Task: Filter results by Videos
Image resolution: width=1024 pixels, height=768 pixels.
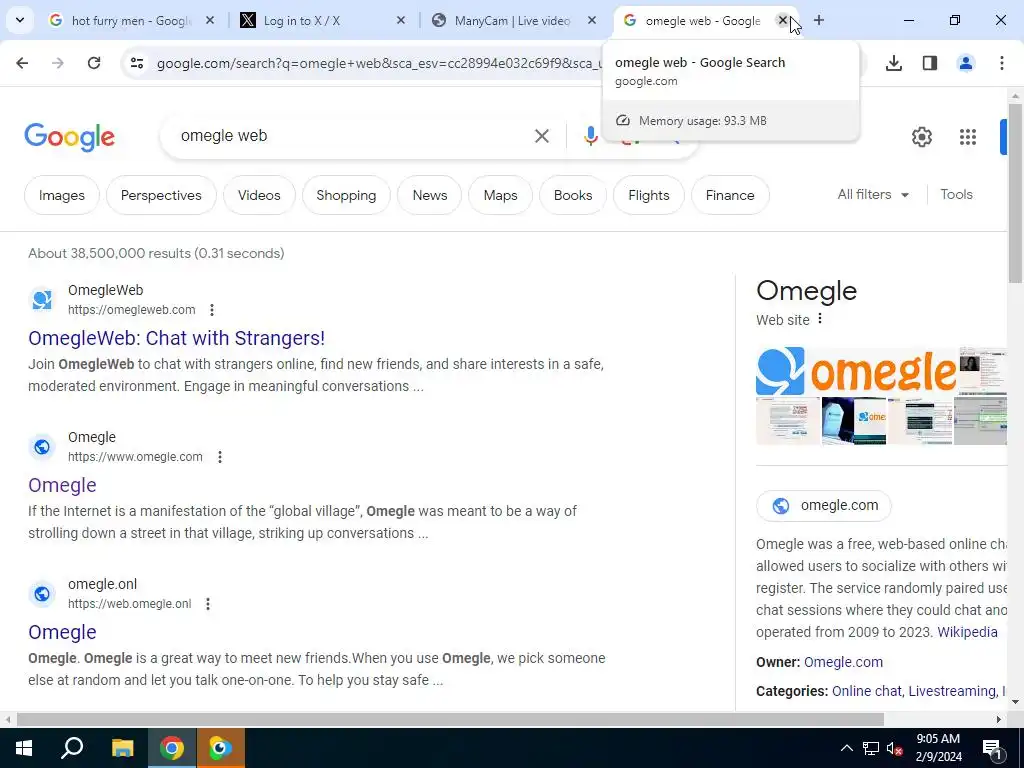Action: [x=259, y=195]
